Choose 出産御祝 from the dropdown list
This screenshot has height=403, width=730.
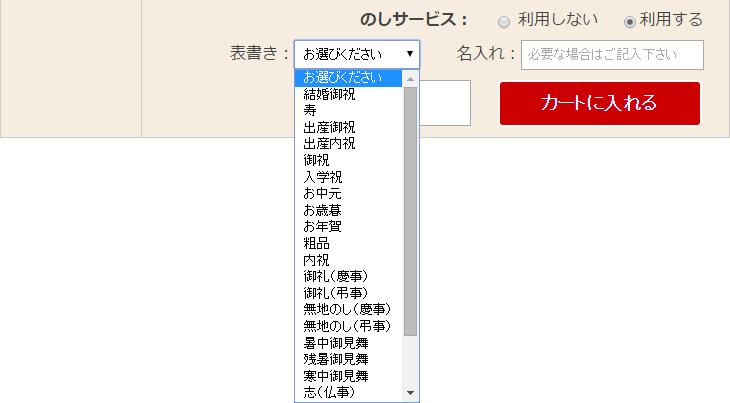[348, 128]
